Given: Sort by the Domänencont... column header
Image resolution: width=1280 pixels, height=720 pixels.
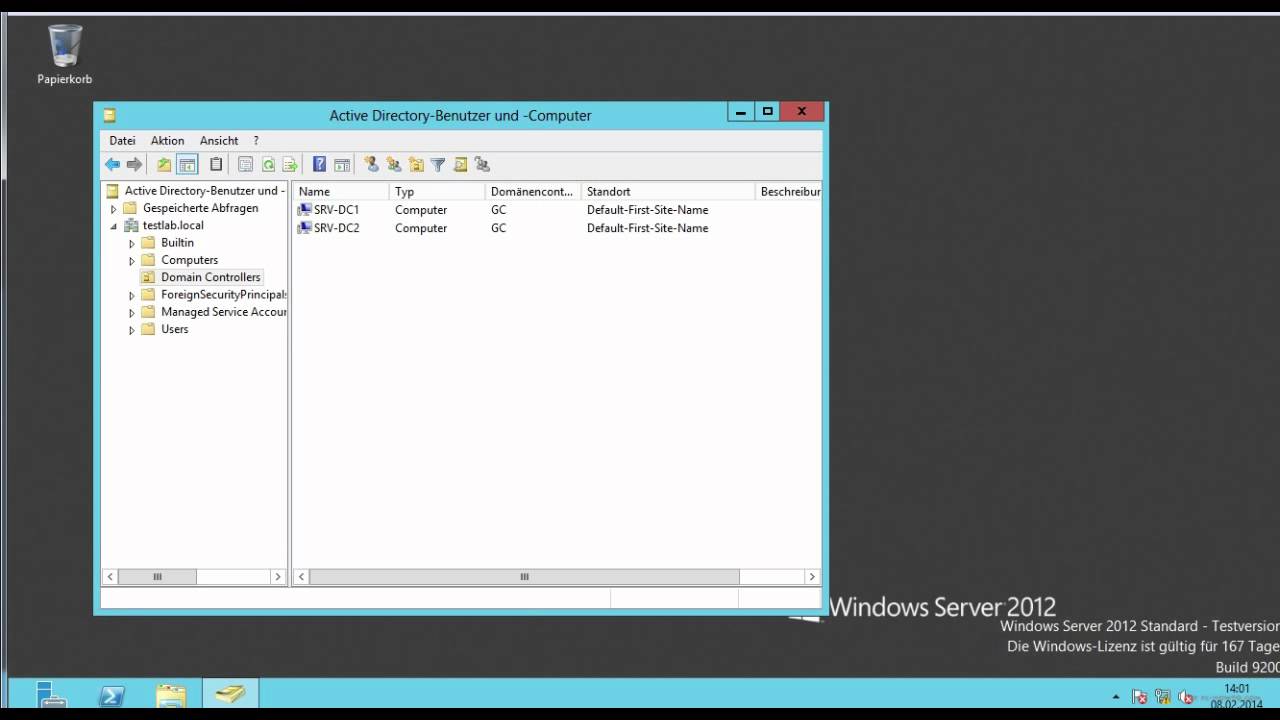Looking at the screenshot, I should (533, 191).
